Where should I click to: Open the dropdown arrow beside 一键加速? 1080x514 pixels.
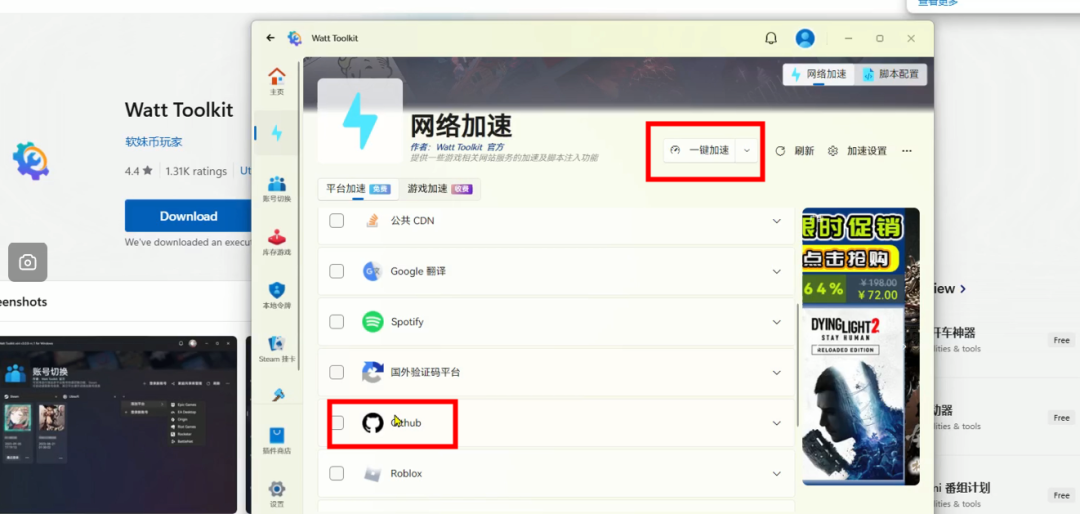pos(747,150)
